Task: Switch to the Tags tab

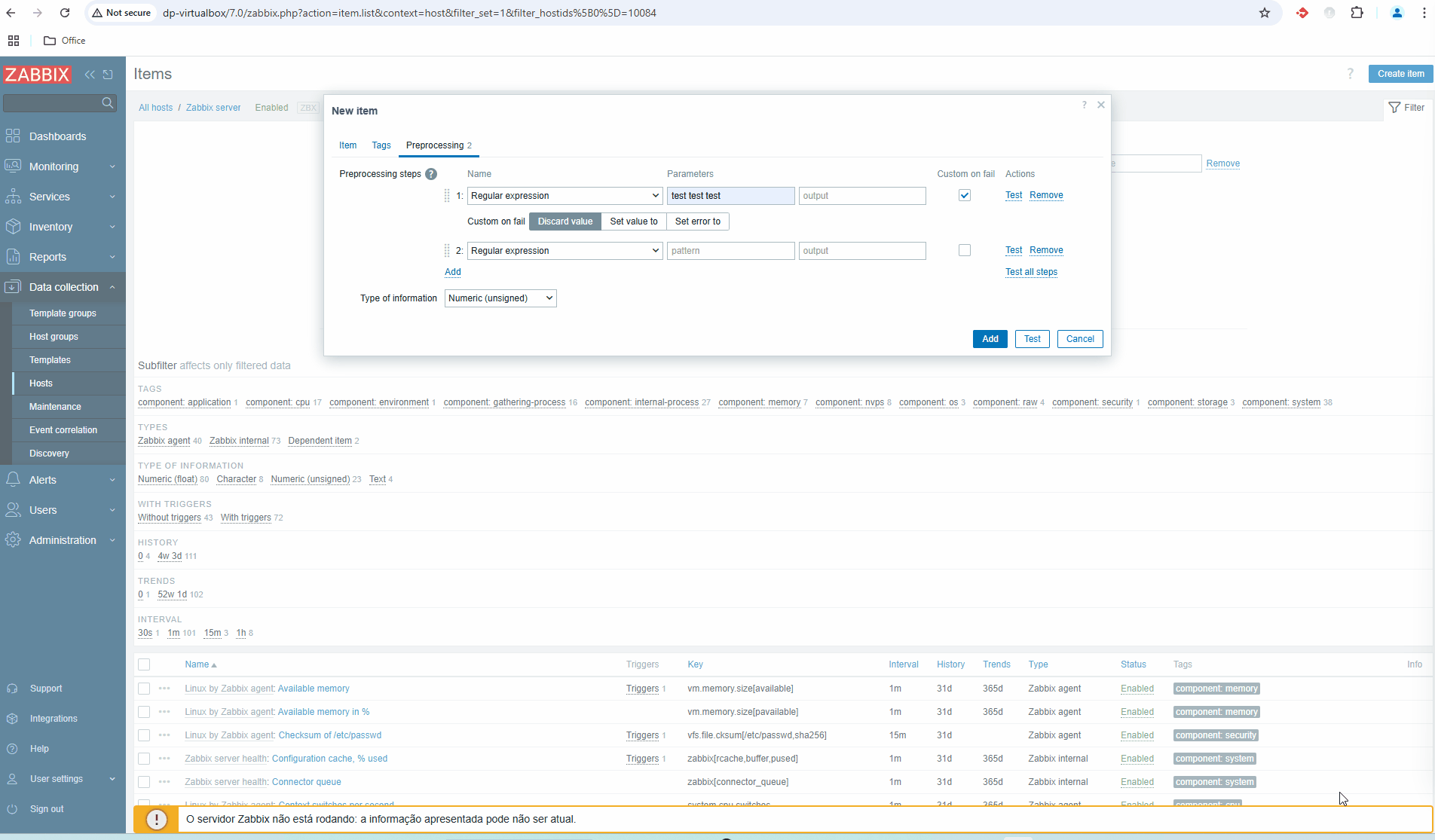Action: [381, 145]
